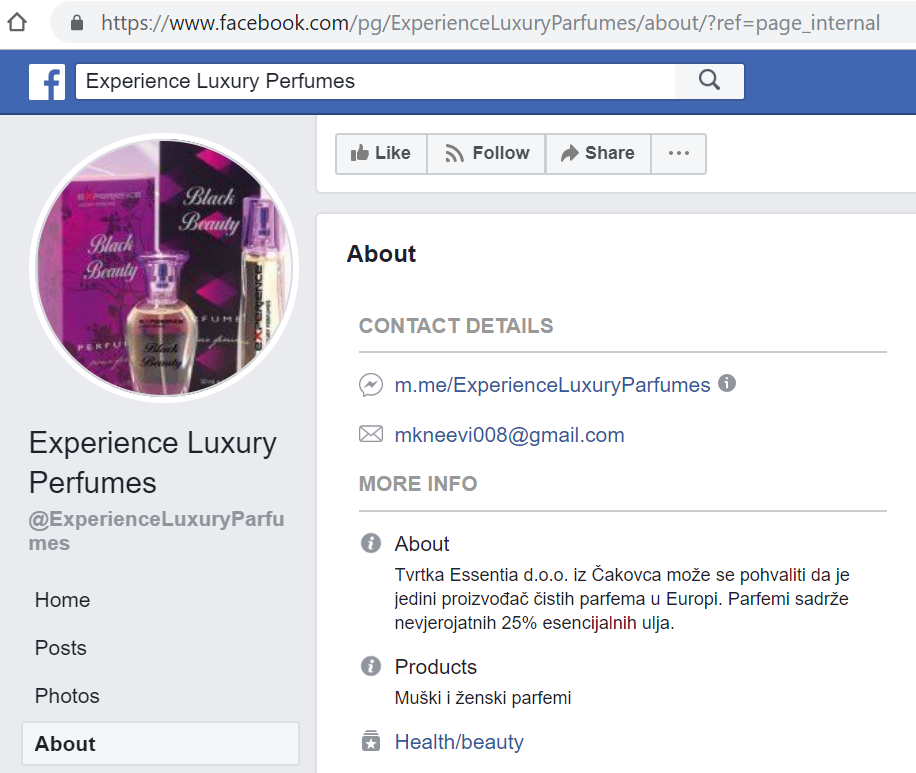Click the browser home icon
916x773 pixels.
tap(16, 22)
